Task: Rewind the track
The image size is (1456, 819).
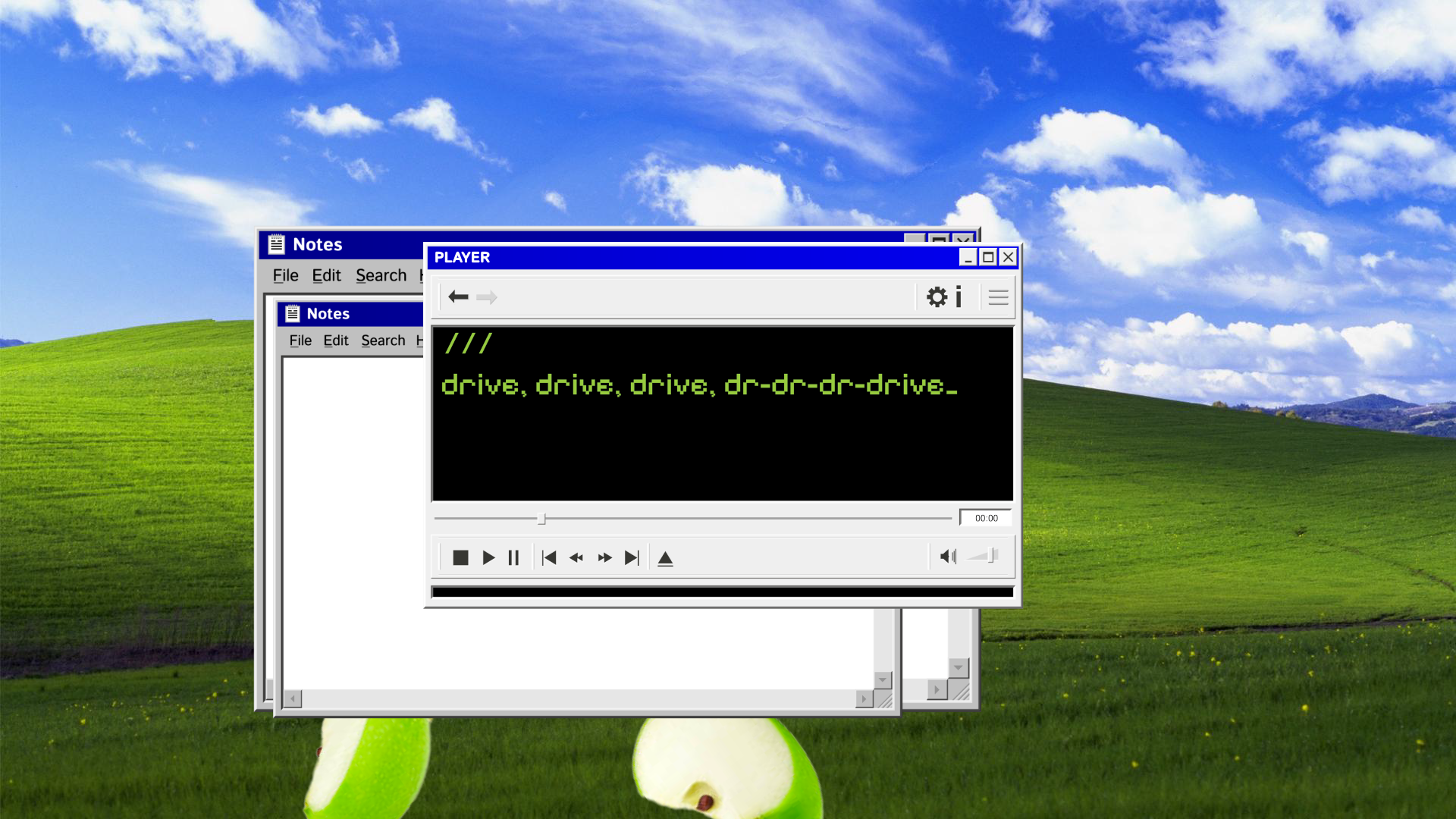Action: point(576,558)
